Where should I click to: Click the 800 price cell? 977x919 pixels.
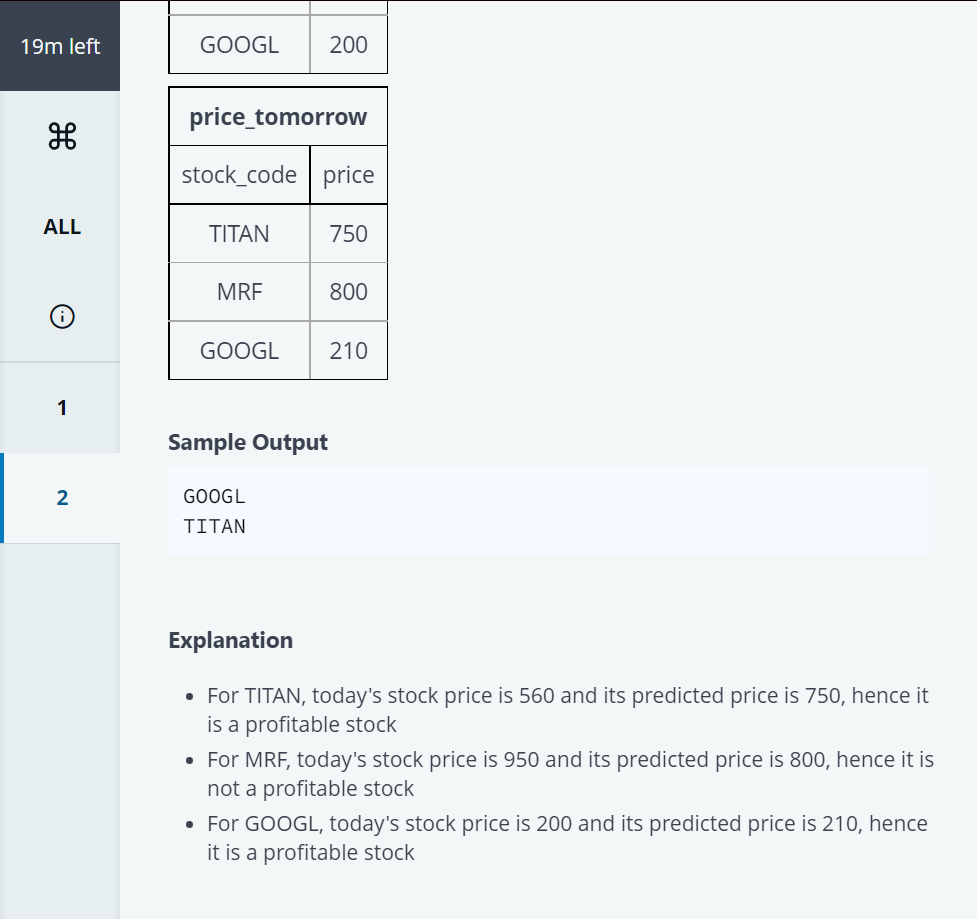coord(348,292)
